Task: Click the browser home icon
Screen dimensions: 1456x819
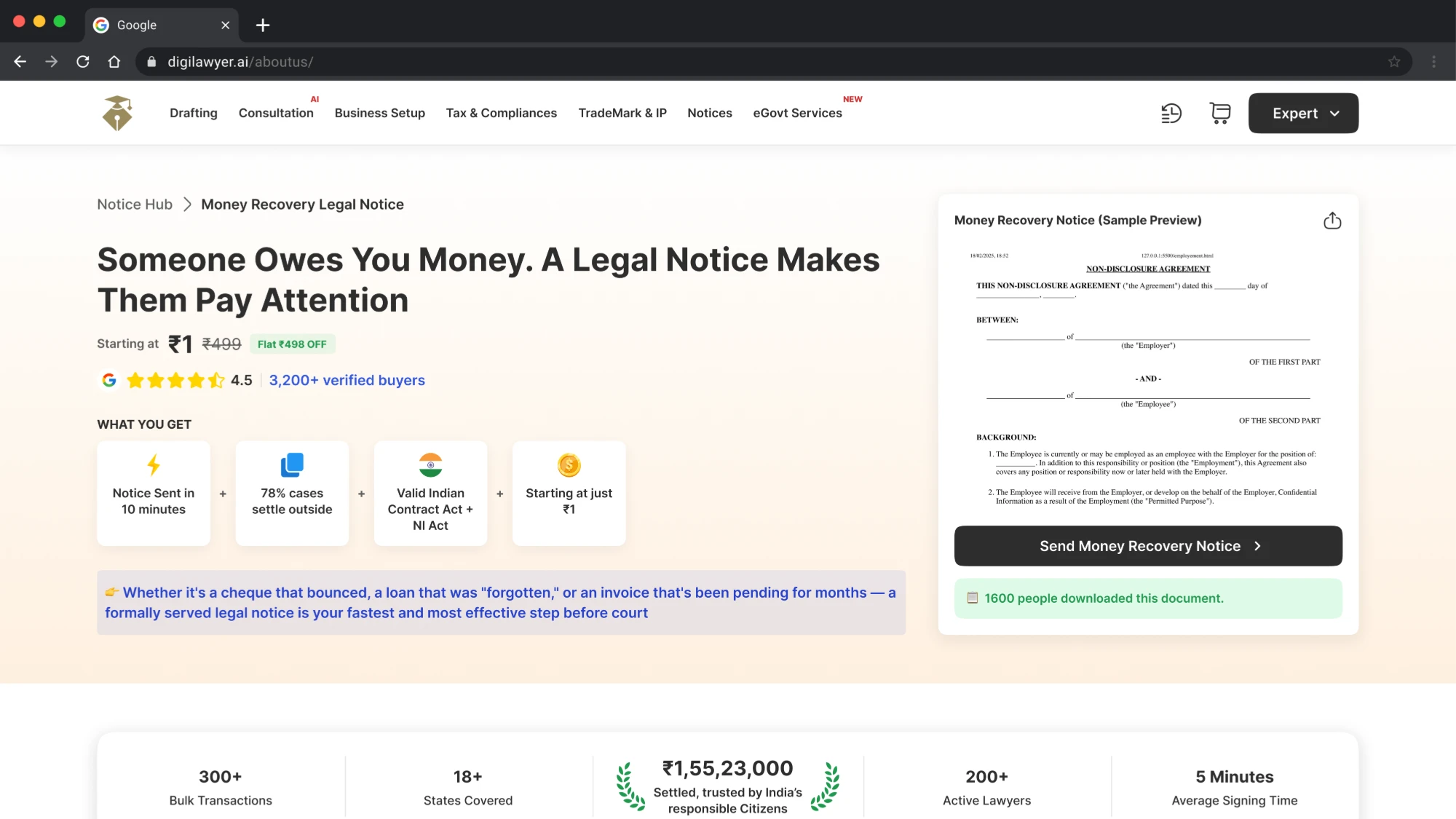Action: coord(114,62)
